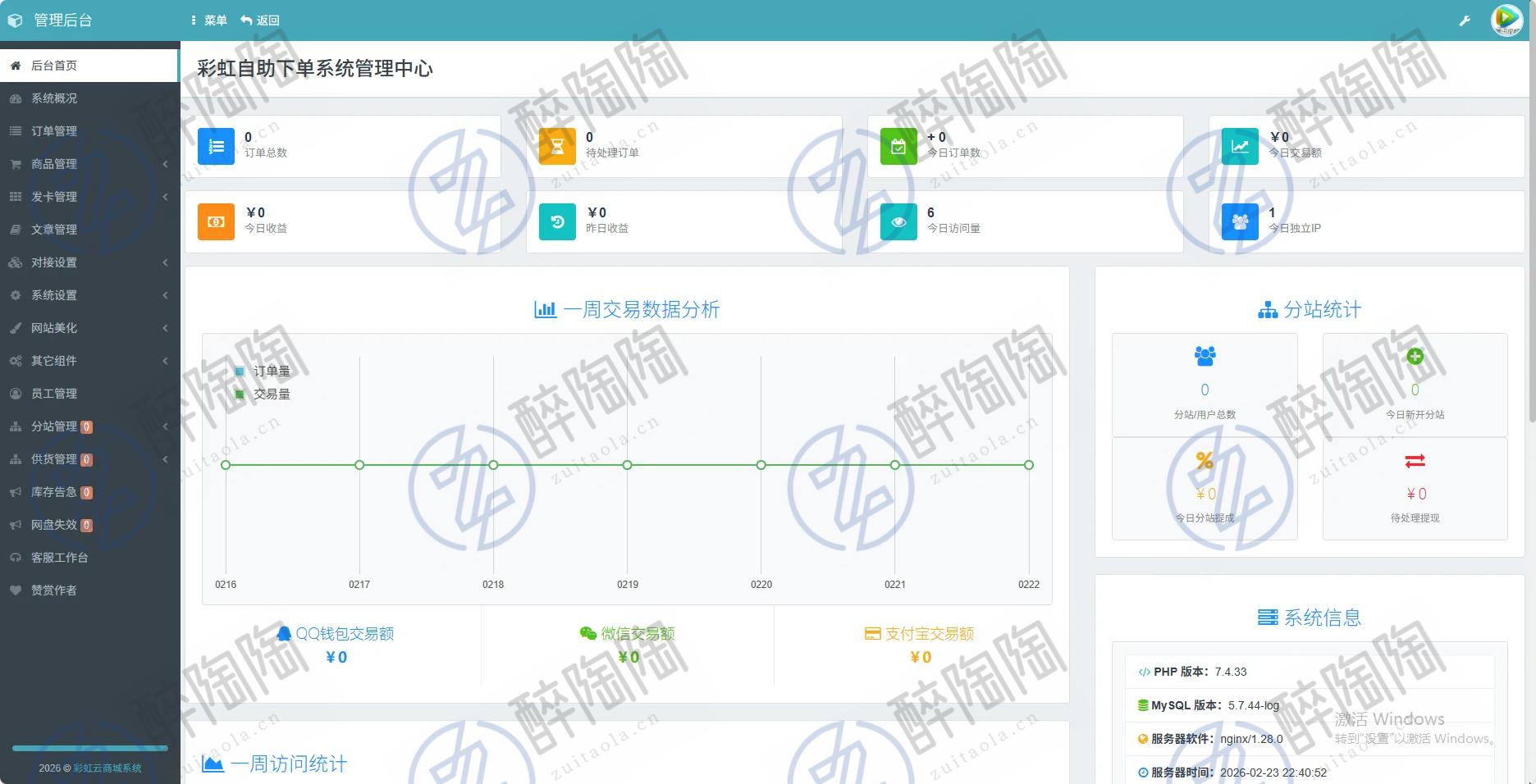
Task: Click the hourglass icon on 待处理订单 card
Action: tap(558, 145)
